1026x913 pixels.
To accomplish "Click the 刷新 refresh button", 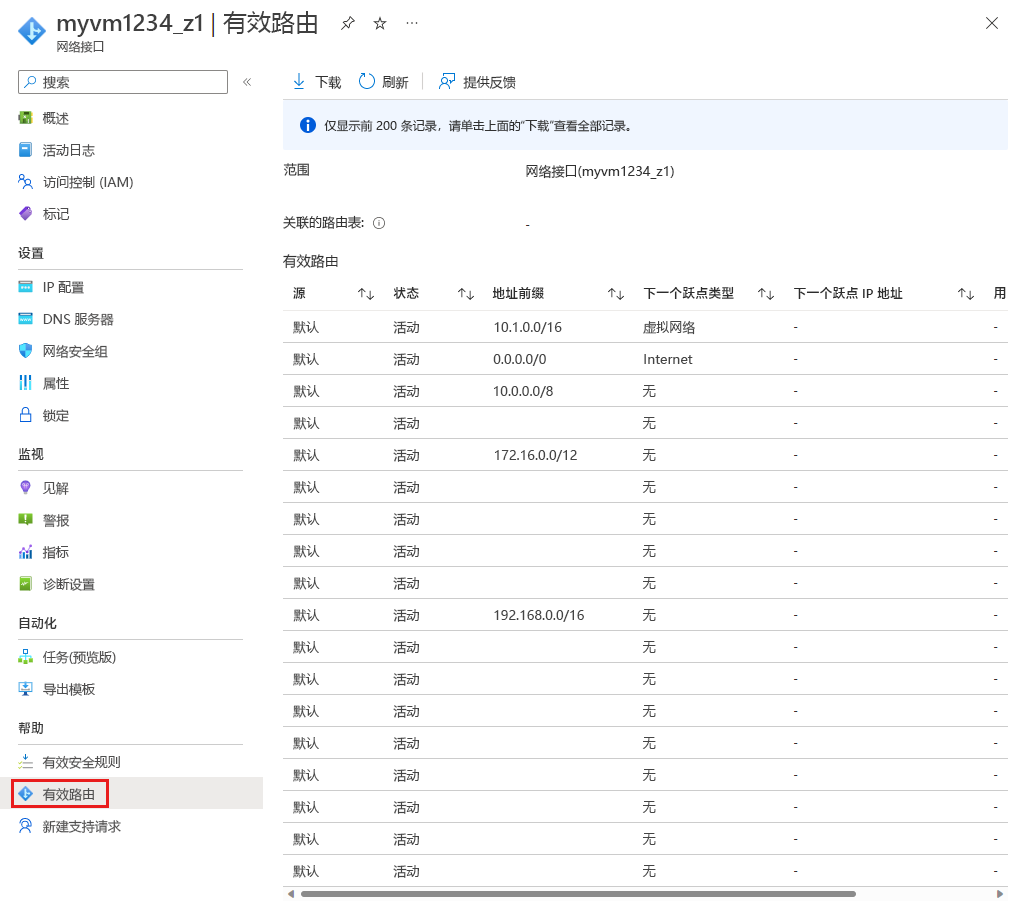I will (x=383, y=82).
